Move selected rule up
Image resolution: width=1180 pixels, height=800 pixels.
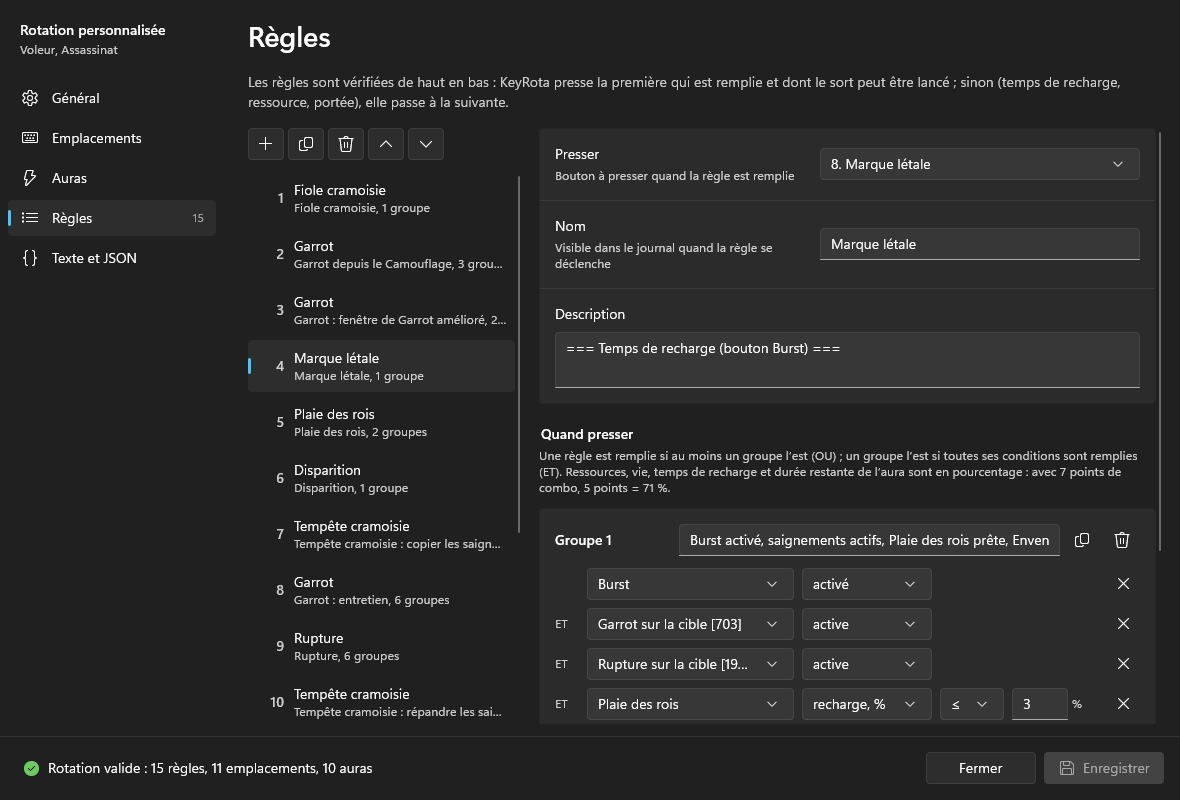tap(386, 144)
